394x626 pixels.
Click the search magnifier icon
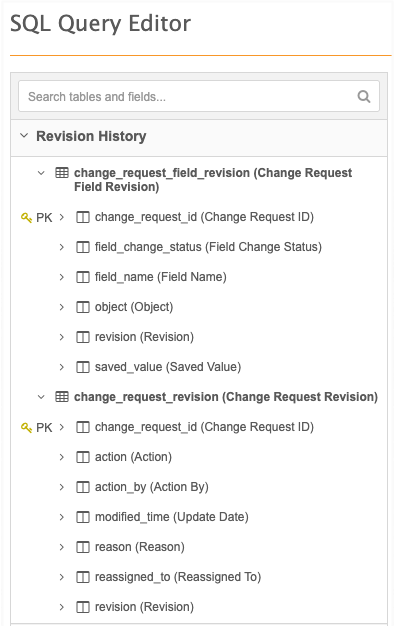click(363, 96)
